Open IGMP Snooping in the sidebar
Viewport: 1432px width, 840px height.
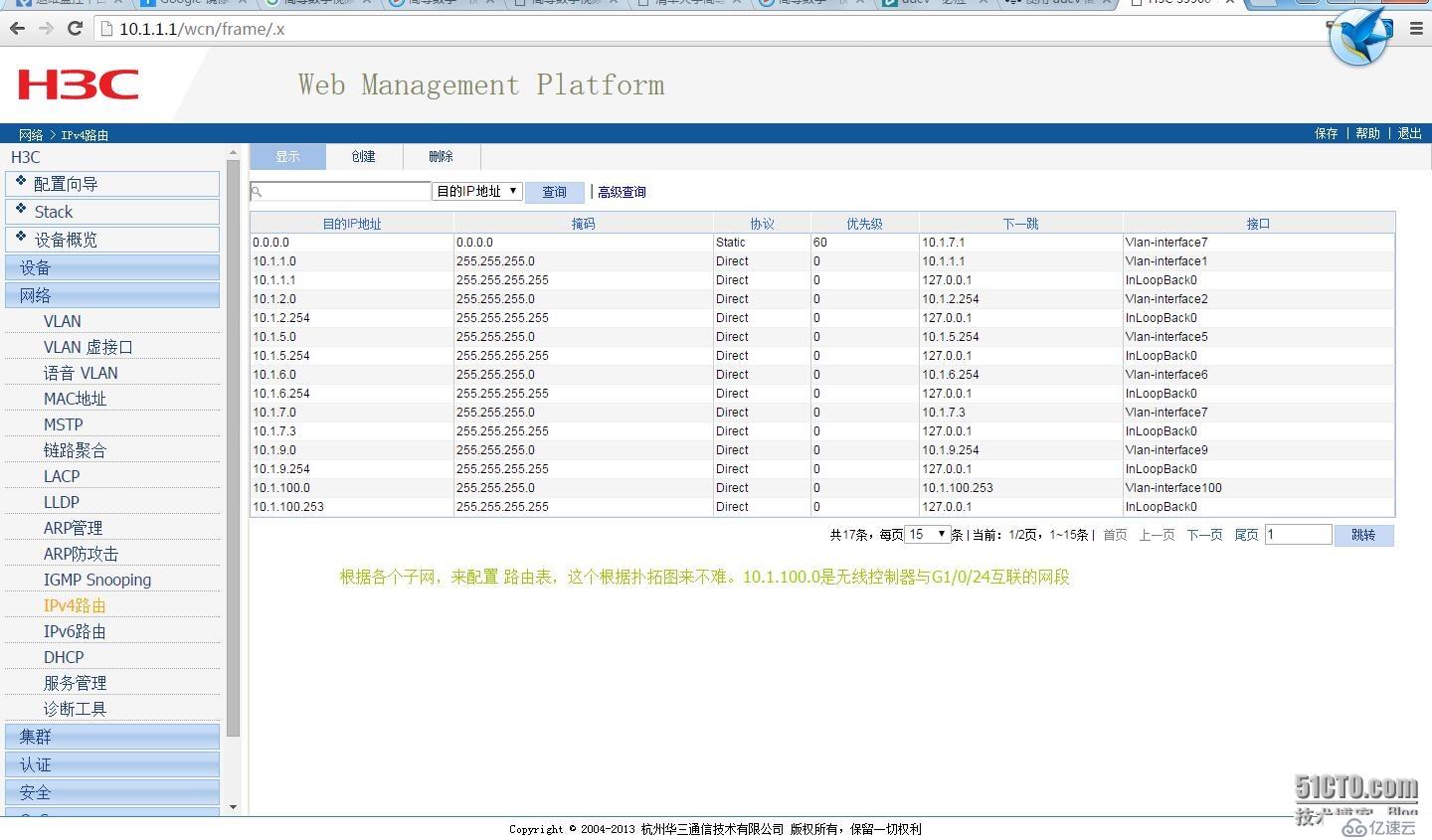click(97, 580)
